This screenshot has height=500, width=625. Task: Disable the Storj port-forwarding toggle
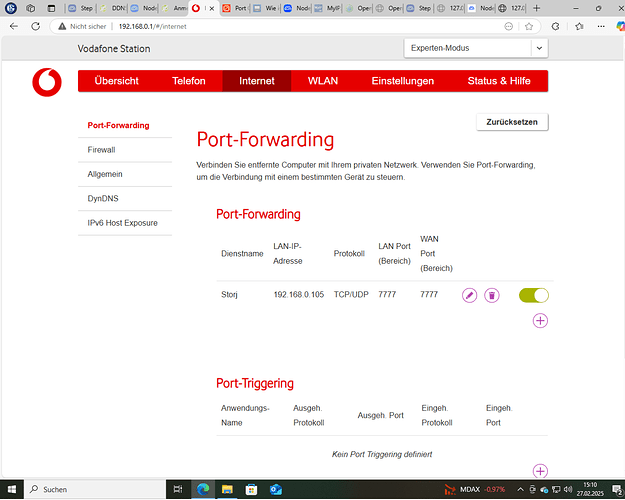coord(534,295)
